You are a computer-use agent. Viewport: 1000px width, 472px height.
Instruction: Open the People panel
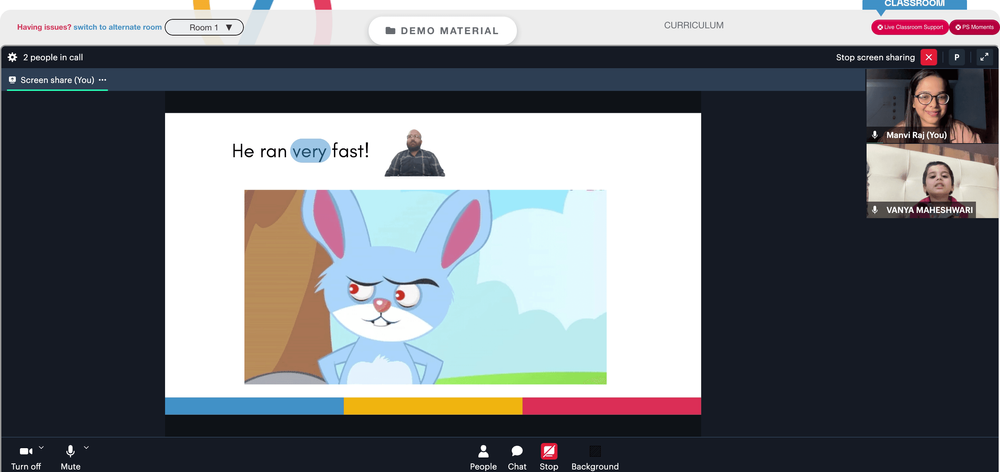(x=483, y=458)
